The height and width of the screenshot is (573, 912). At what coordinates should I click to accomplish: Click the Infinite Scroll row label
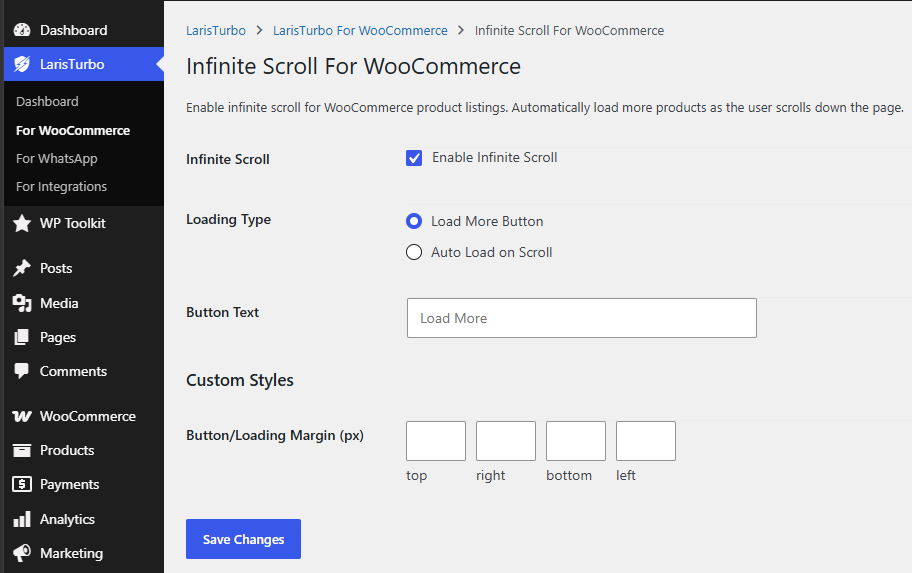[x=227, y=159]
